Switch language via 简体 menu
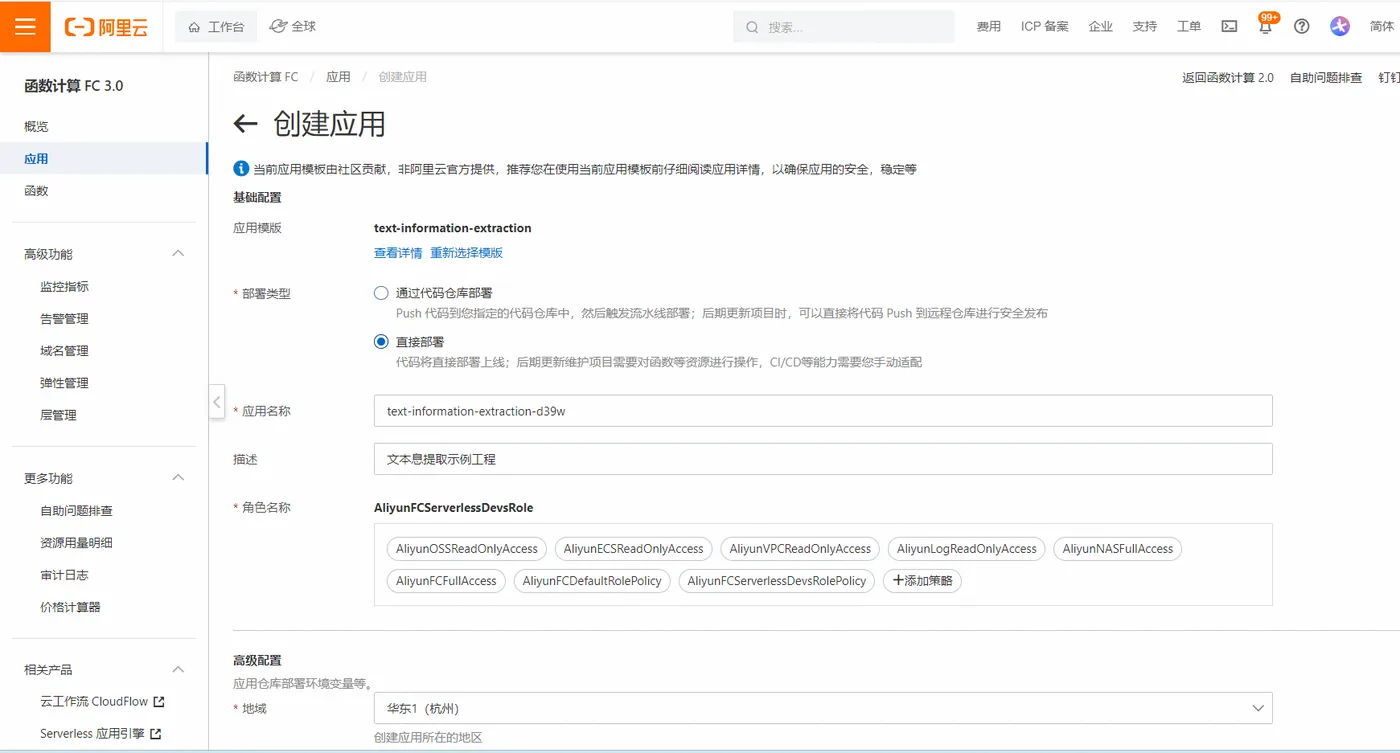Image resolution: width=1400 pixels, height=753 pixels. 1382,27
